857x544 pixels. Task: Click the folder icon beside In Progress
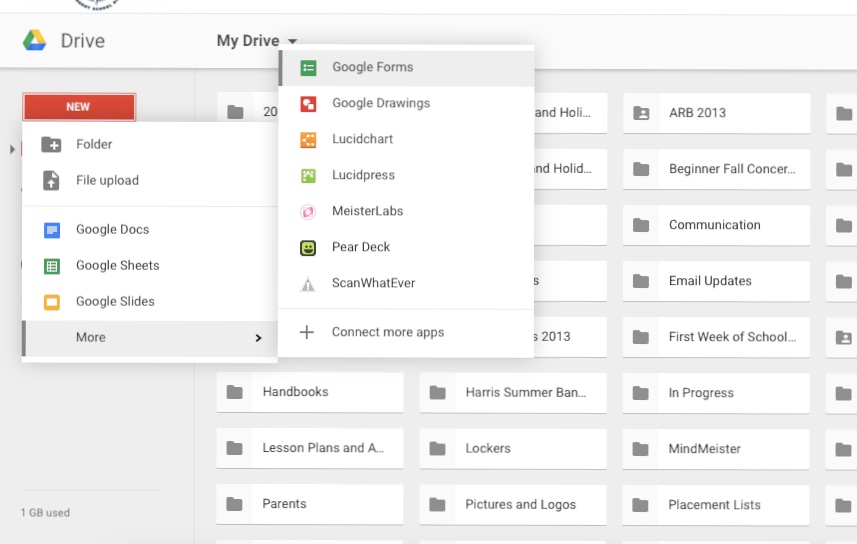point(641,393)
